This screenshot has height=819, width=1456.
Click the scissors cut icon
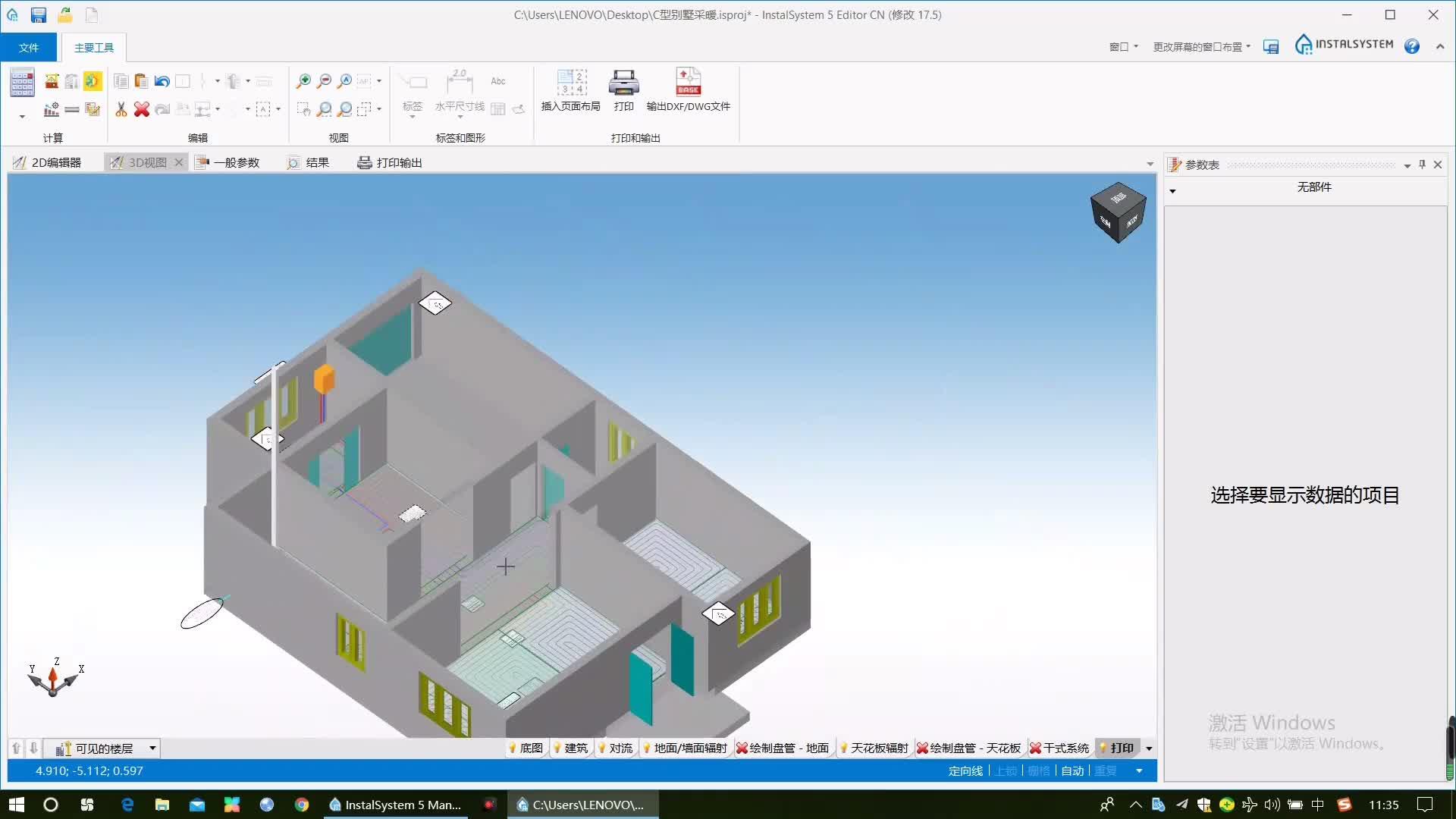coord(121,110)
